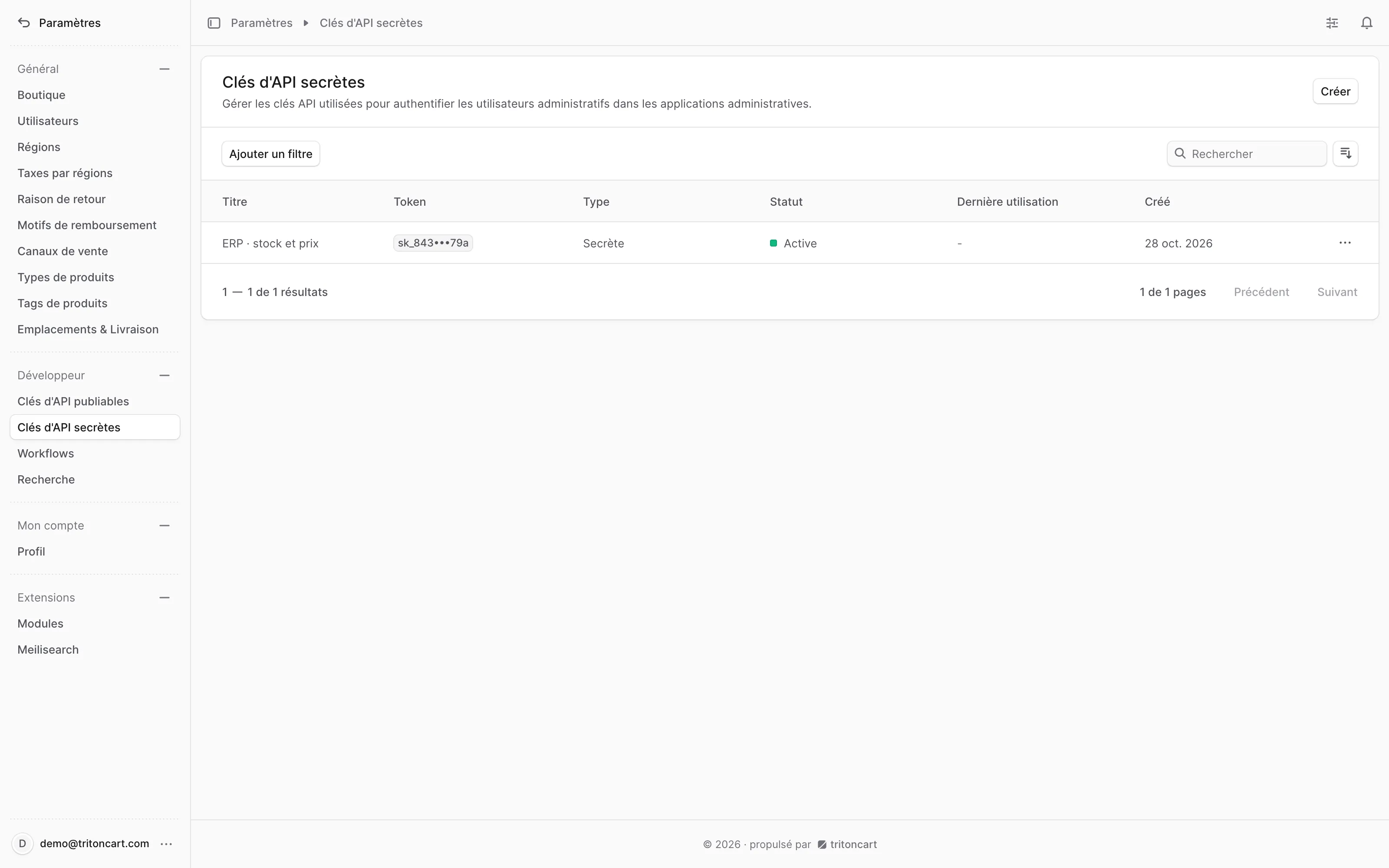Click the Titre column header
This screenshot has width=1389, height=868.
(235, 201)
